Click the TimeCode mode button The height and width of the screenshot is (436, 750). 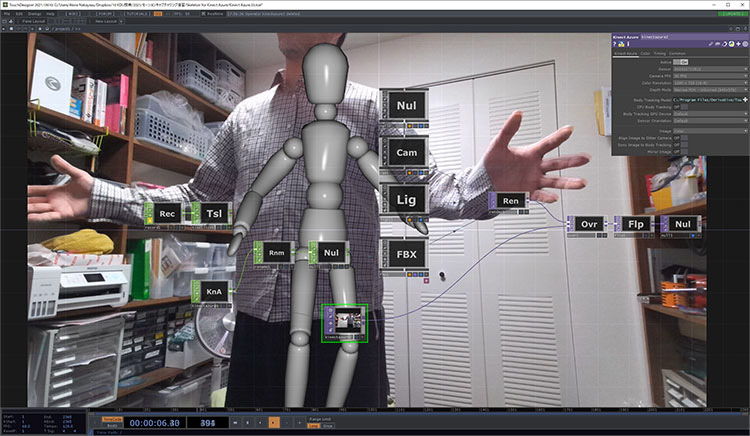click(112, 419)
